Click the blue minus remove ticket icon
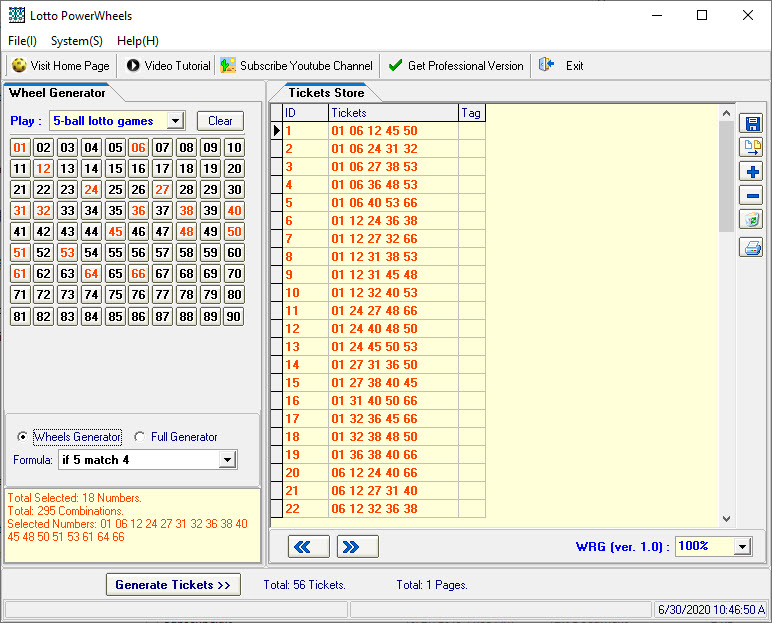 [x=752, y=196]
